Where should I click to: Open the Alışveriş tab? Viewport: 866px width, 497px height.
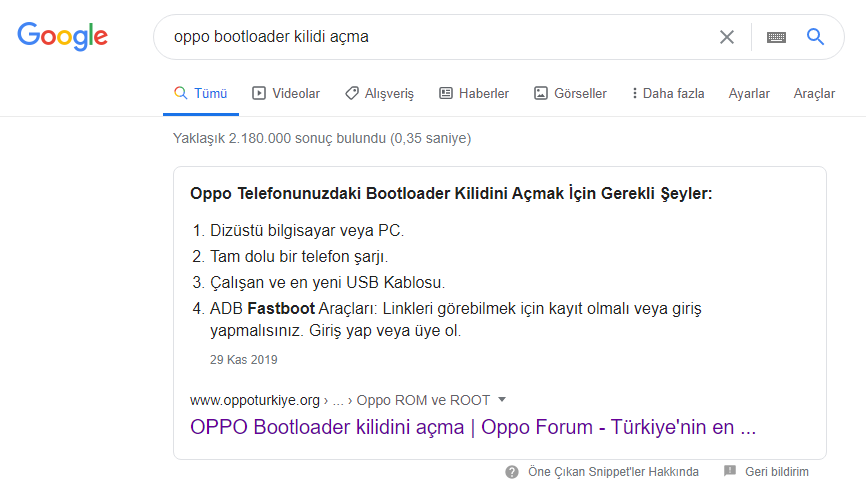click(x=379, y=93)
